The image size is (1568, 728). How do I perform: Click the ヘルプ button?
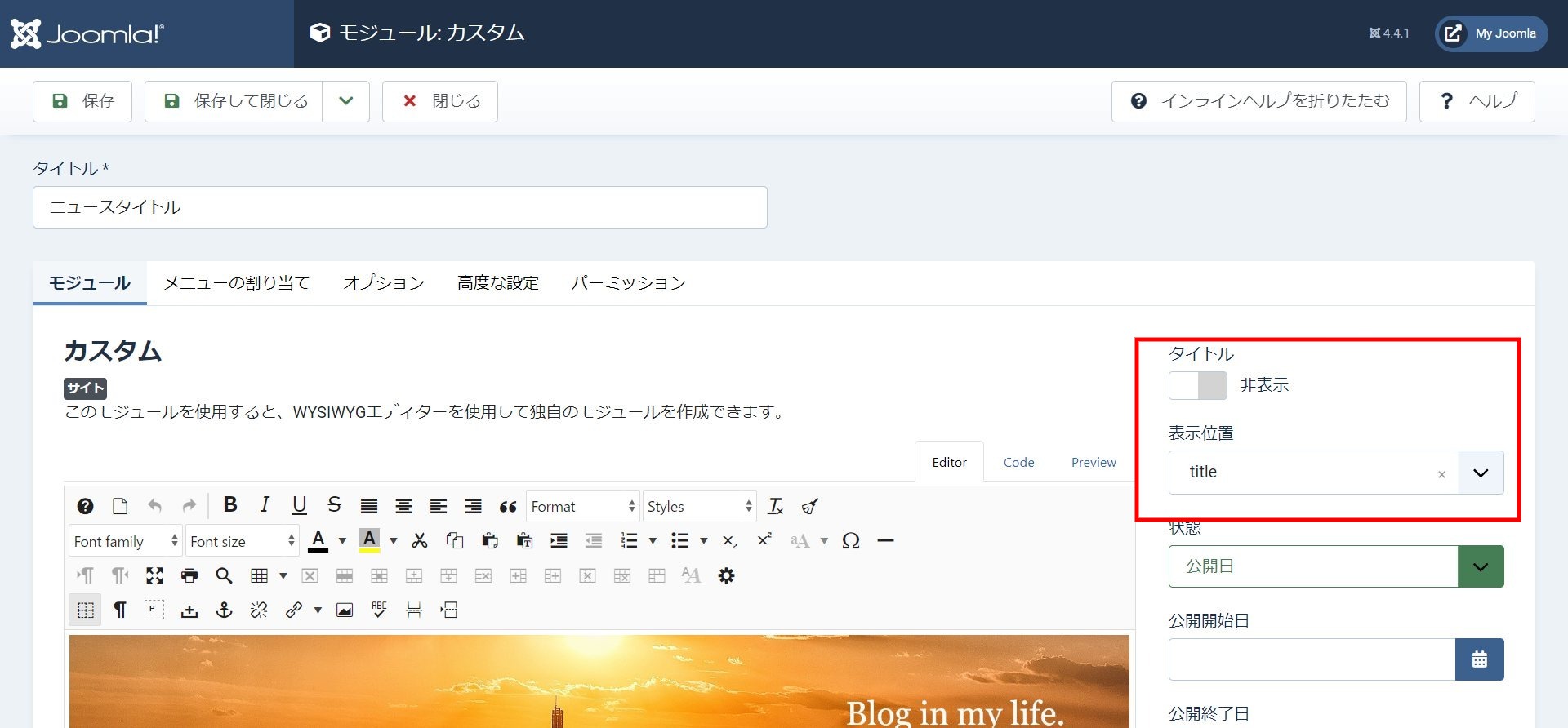point(1477,101)
